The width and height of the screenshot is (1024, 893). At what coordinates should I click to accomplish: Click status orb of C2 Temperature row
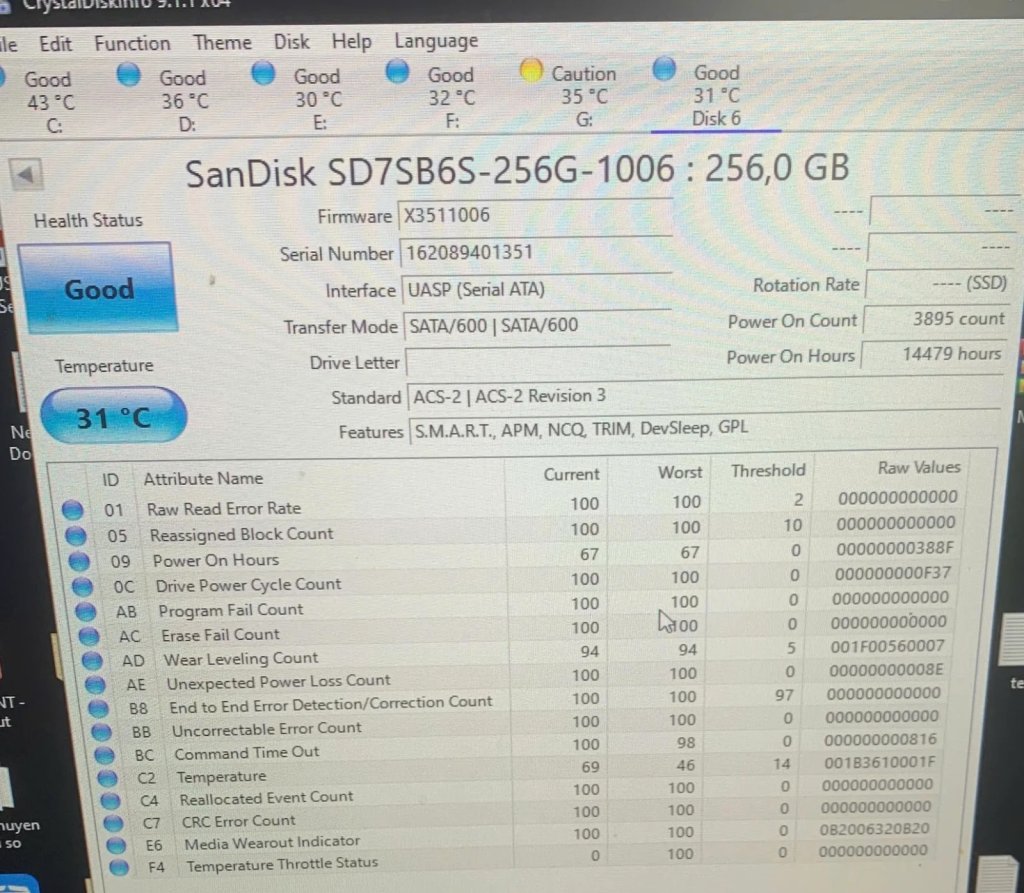107,778
